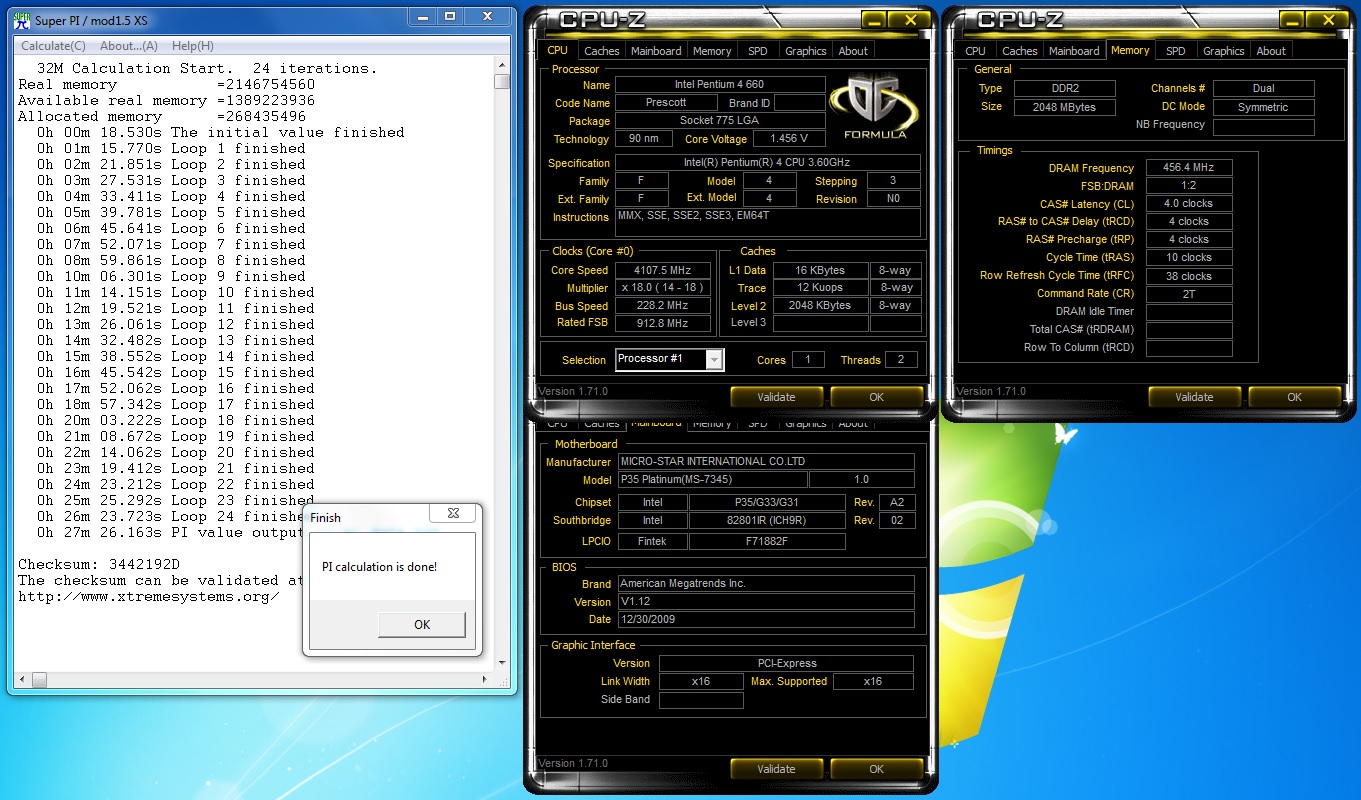This screenshot has height=800, width=1361.
Task: Switch to Graphics tab in left CPU-Z
Action: point(806,51)
